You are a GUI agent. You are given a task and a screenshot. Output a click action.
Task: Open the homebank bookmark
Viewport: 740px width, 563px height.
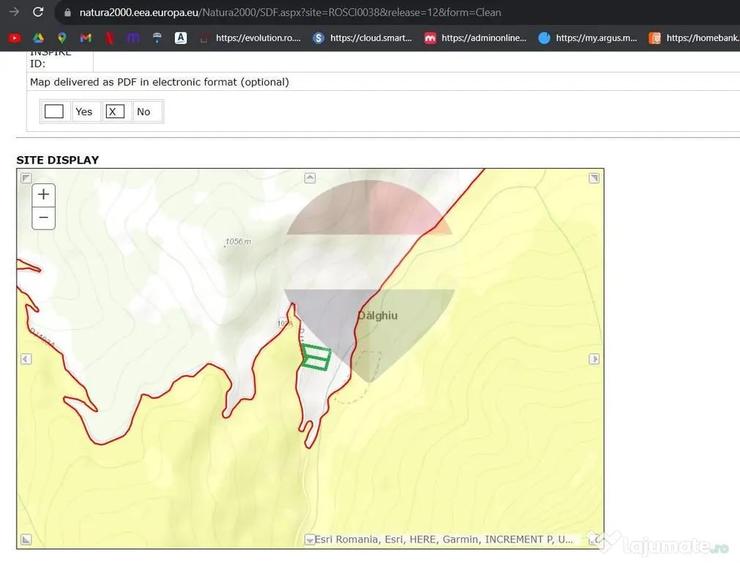click(x=694, y=38)
